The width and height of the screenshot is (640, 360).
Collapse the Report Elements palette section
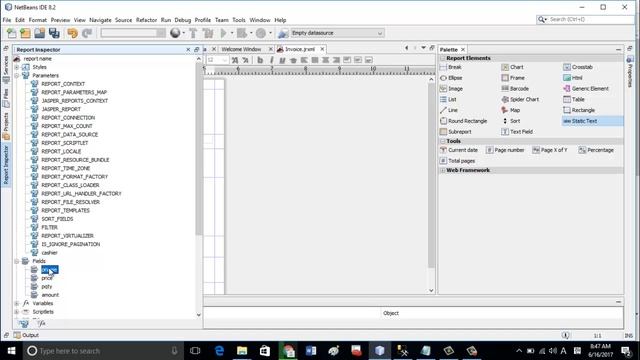(443, 58)
